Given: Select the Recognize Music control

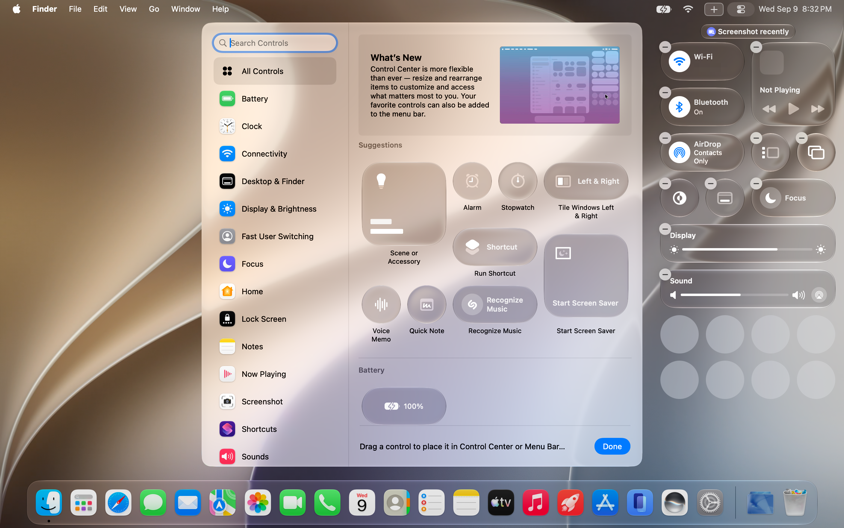Looking at the screenshot, I should pyautogui.click(x=495, y=305).
